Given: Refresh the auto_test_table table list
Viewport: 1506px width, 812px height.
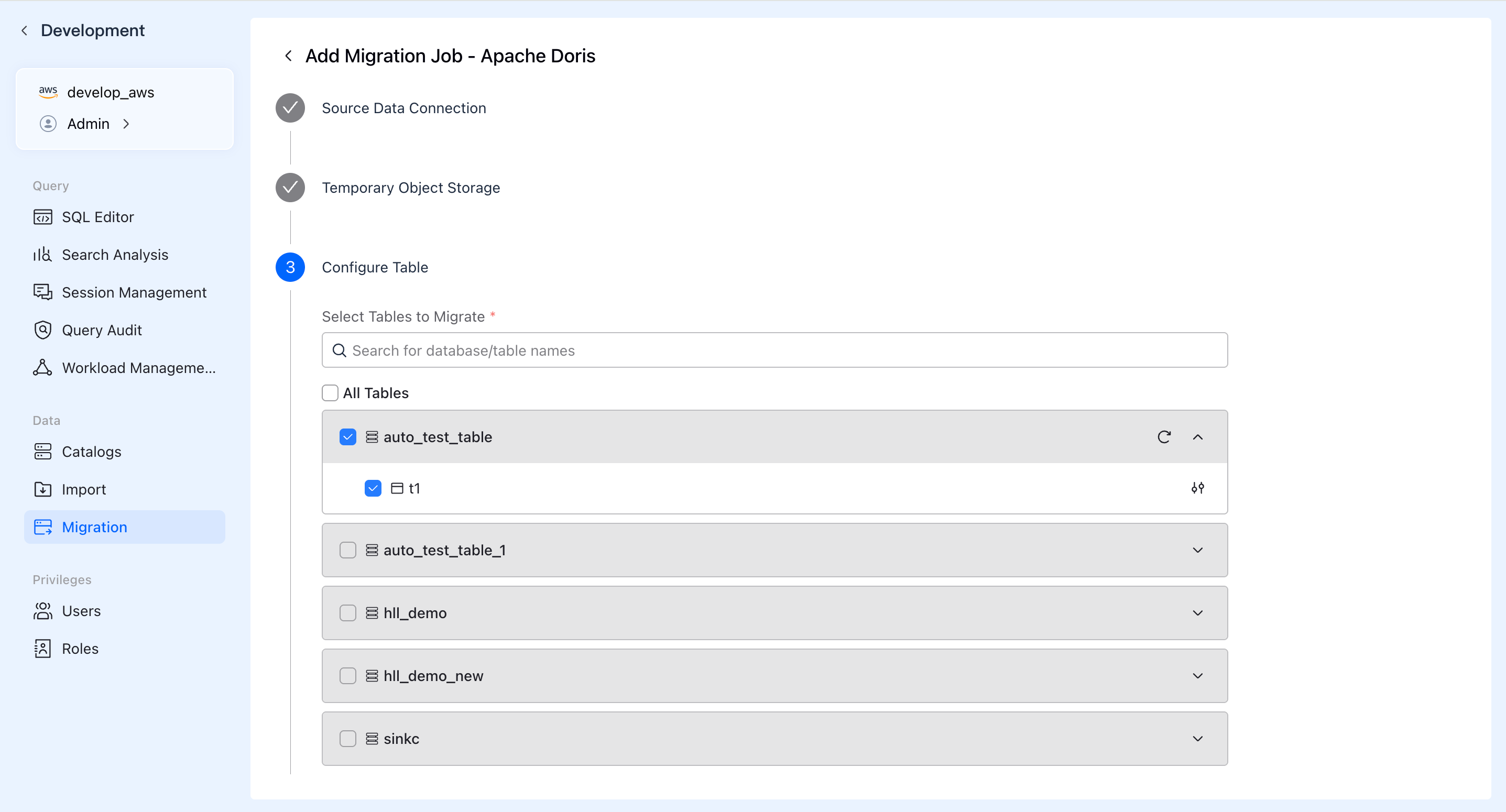Looking at the screenshot, I should [x=1164, y=437].
